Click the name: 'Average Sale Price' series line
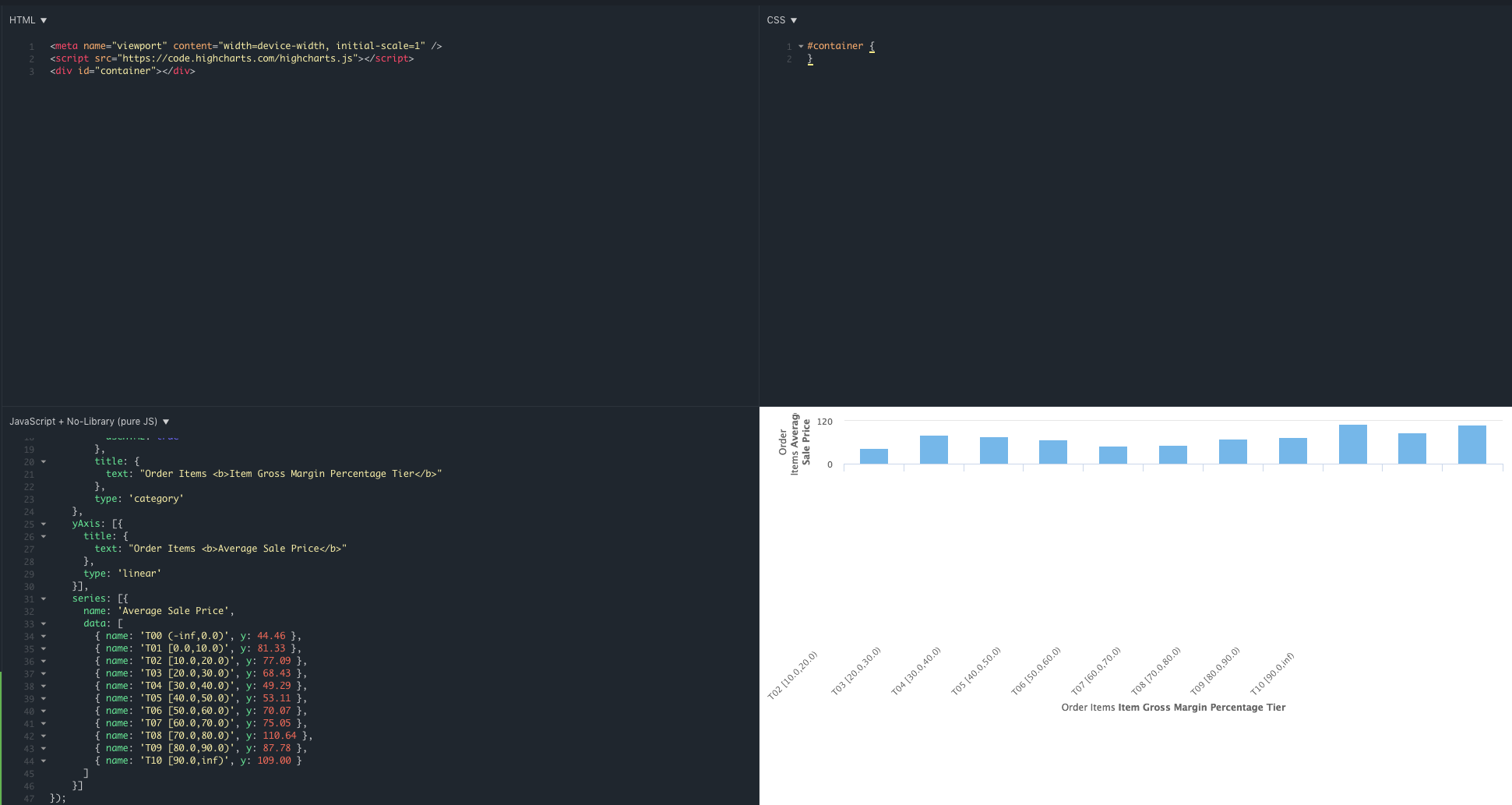The height and width of the screenshot is (805, 1512). [159, 611]
